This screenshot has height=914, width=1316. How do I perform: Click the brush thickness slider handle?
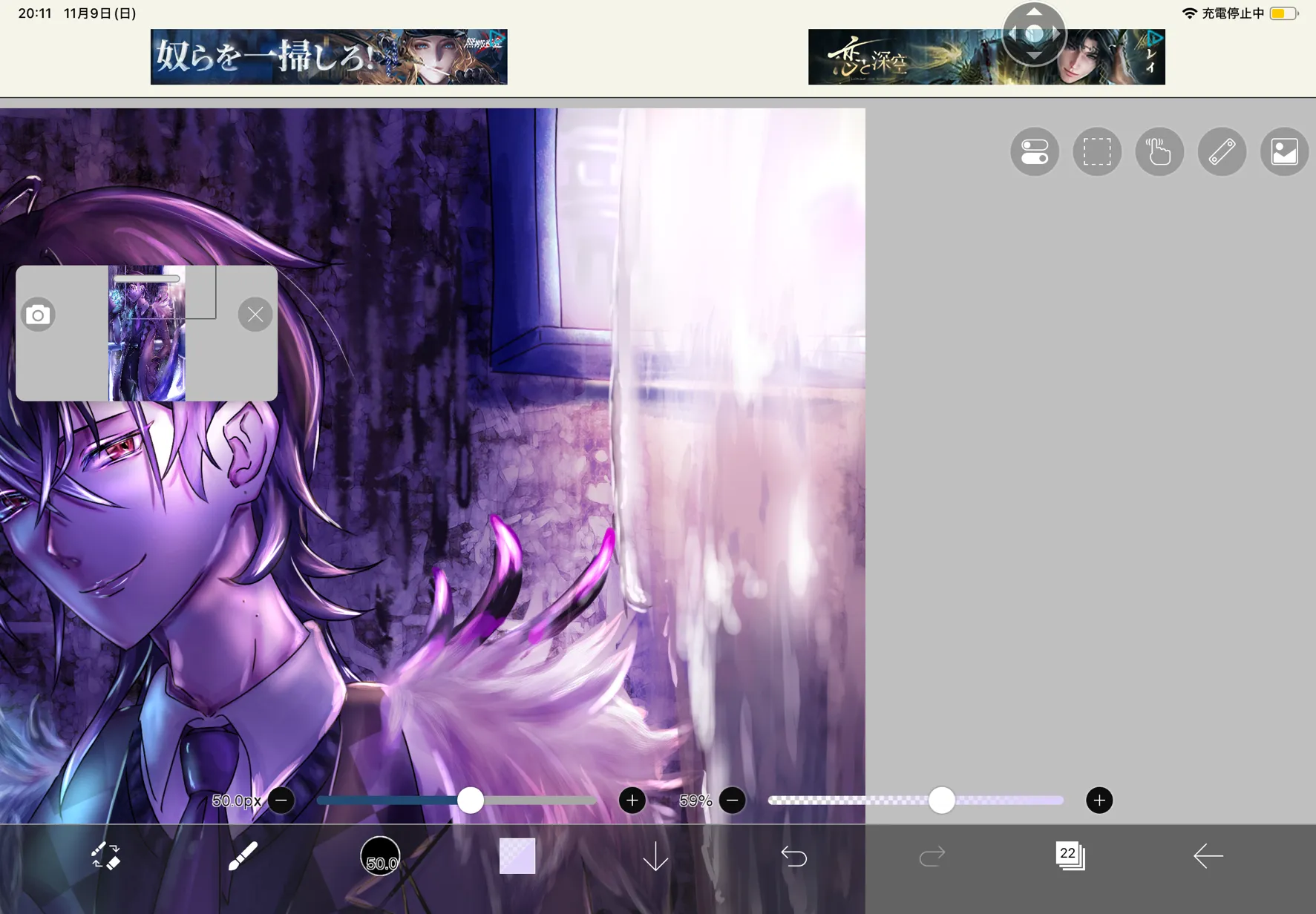[x=471, y=800]
